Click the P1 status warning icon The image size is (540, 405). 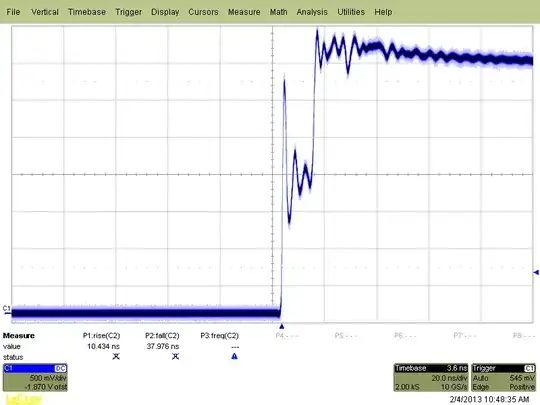116,356
